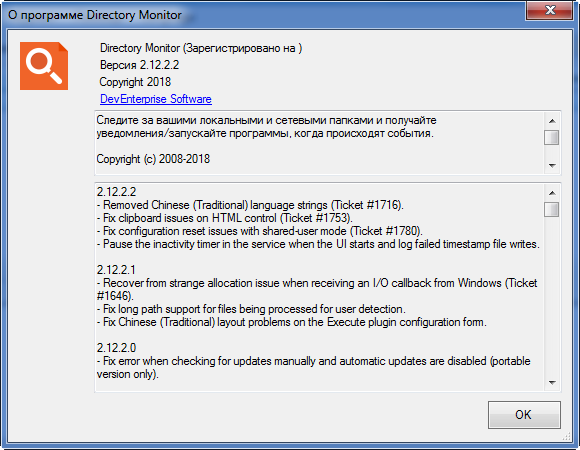Click description box scrollbar thumb
Image resolution: width=580 pixels, height=450 pixels.
(x=552, y=138)
